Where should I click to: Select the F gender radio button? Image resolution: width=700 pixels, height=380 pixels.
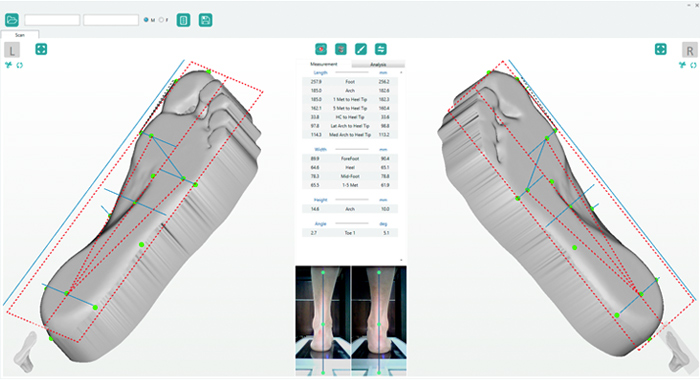161,20
